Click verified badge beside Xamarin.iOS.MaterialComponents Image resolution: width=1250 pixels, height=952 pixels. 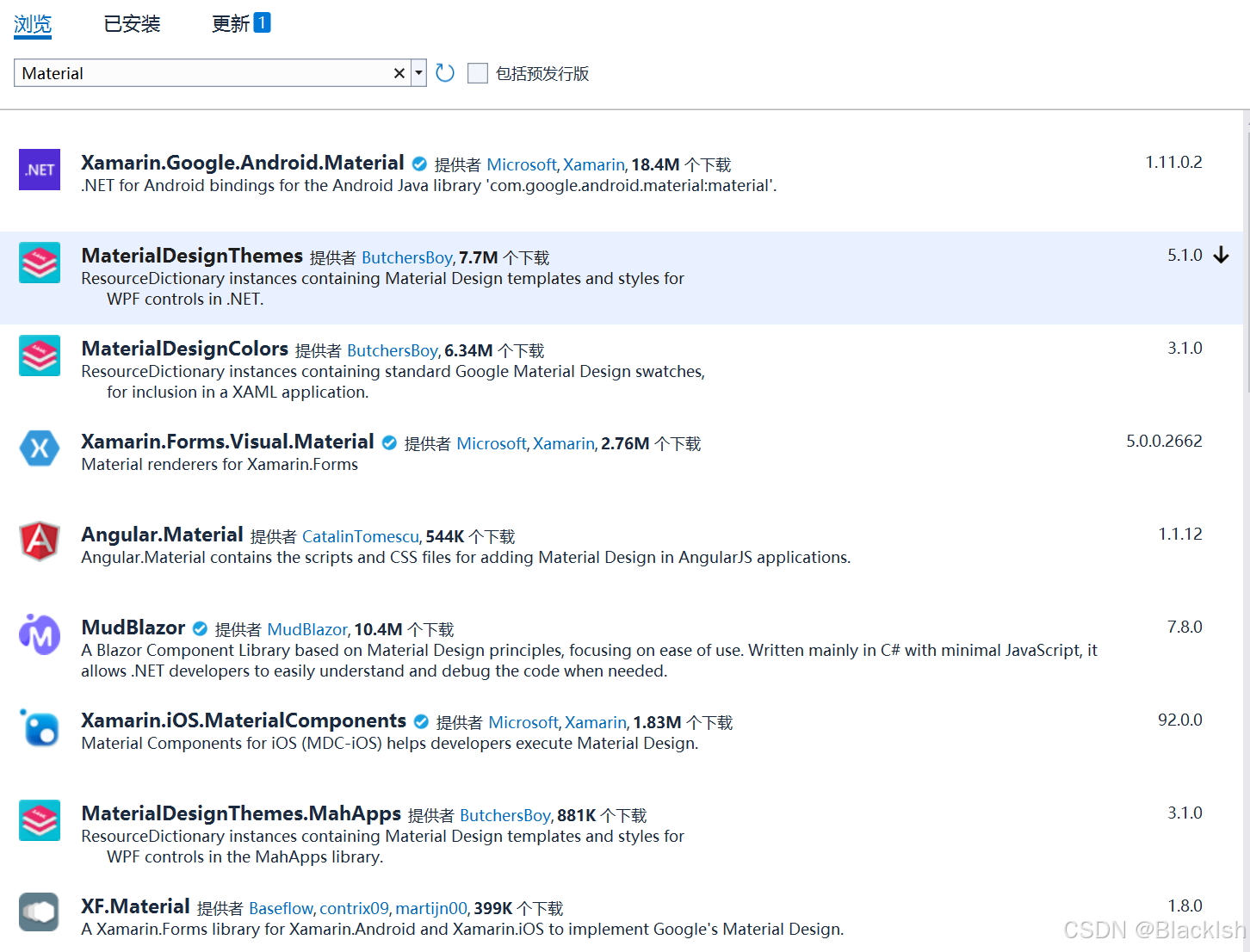click(x=421, y=722)
